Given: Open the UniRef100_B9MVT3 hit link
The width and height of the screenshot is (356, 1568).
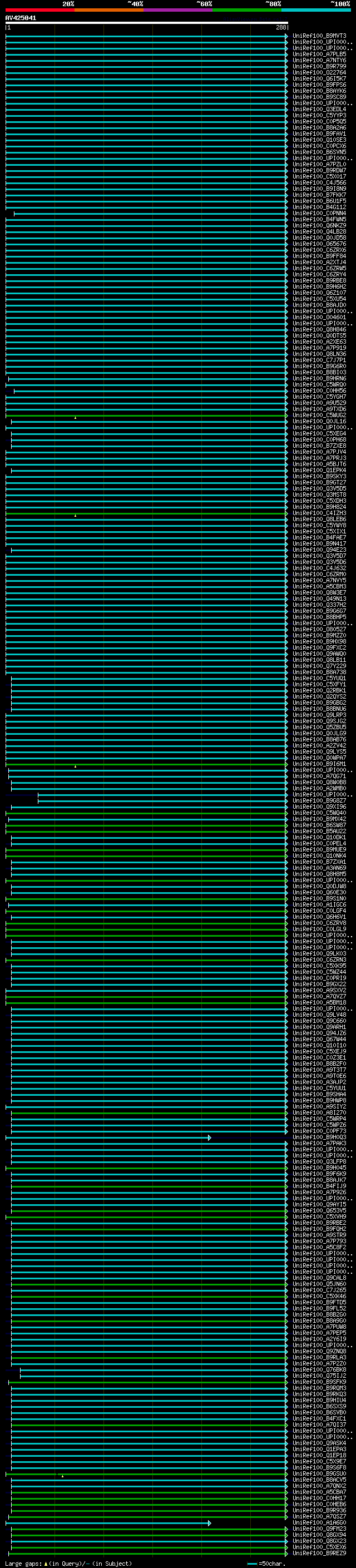Looking at the screenshot, I should coord(319,36).
